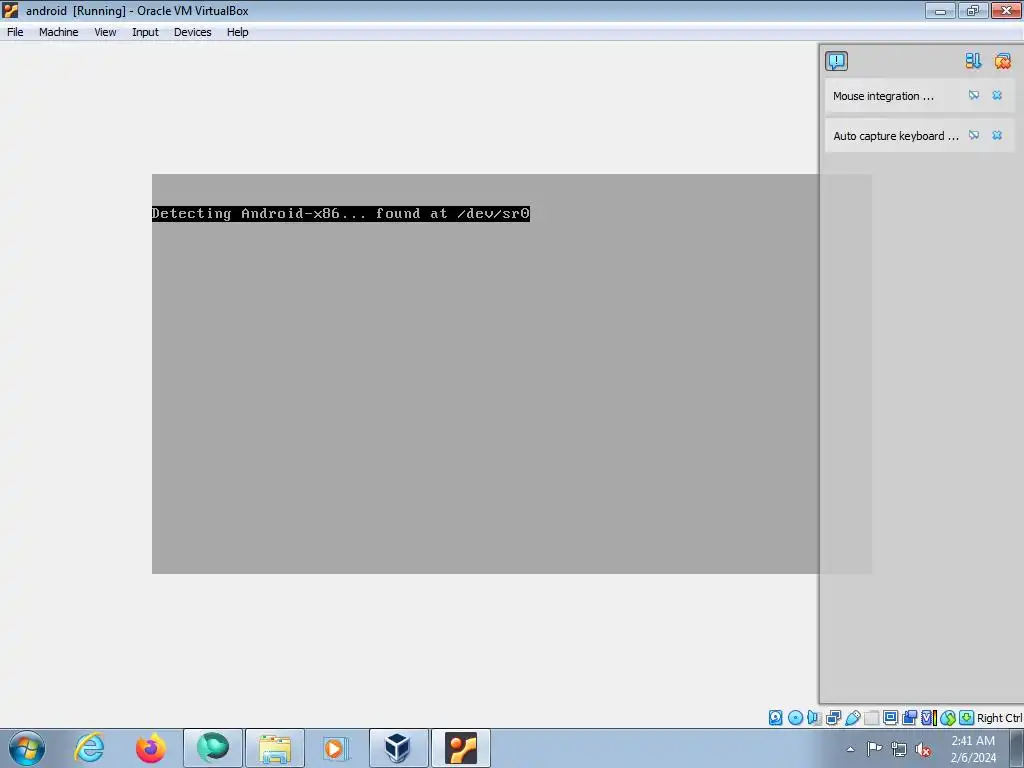Click the delete all notifications icon
The width and height of the screenshot is (1024, 768).
pos(1002,61)
